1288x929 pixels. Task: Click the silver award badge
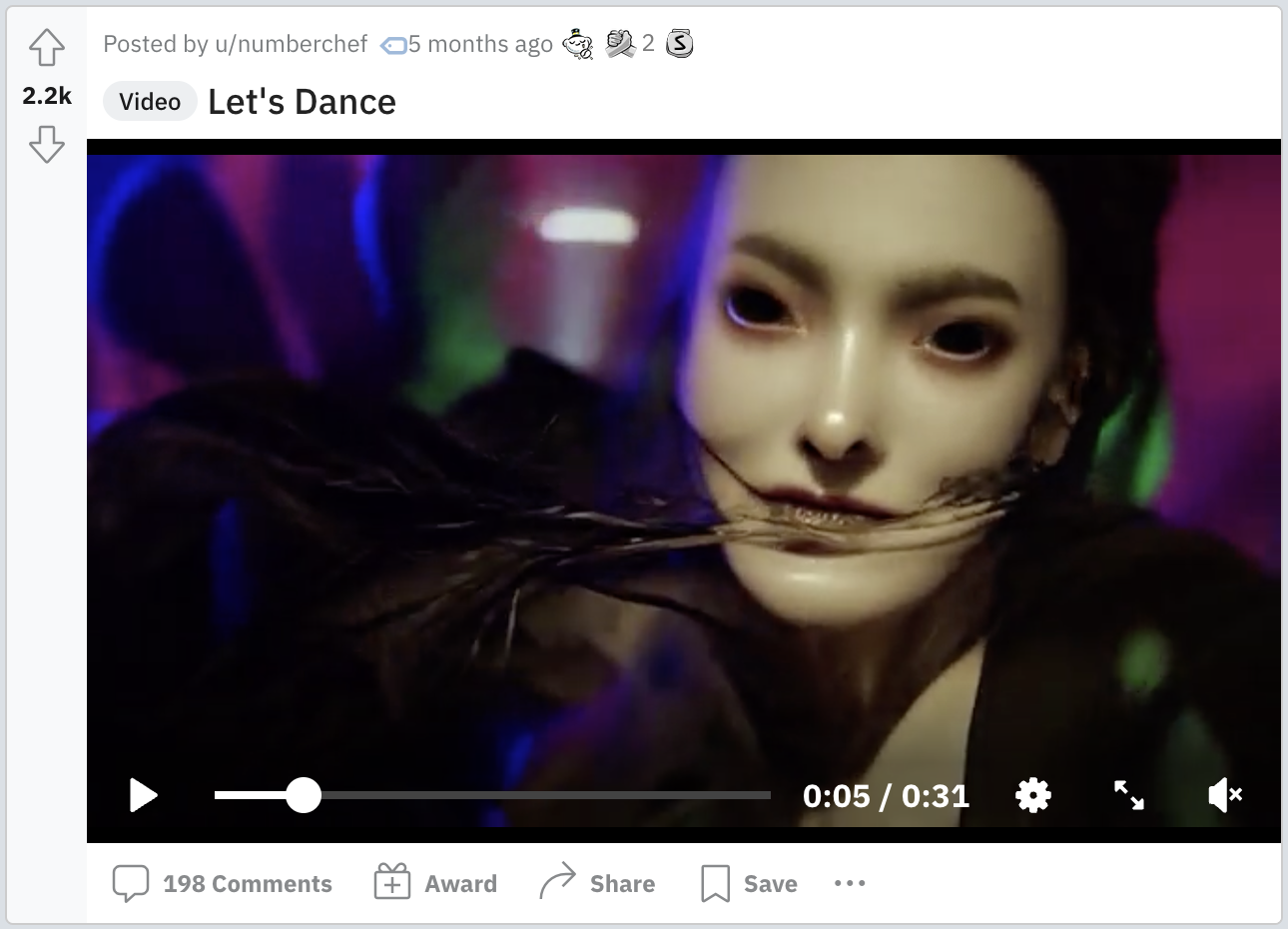click(680, 44)
